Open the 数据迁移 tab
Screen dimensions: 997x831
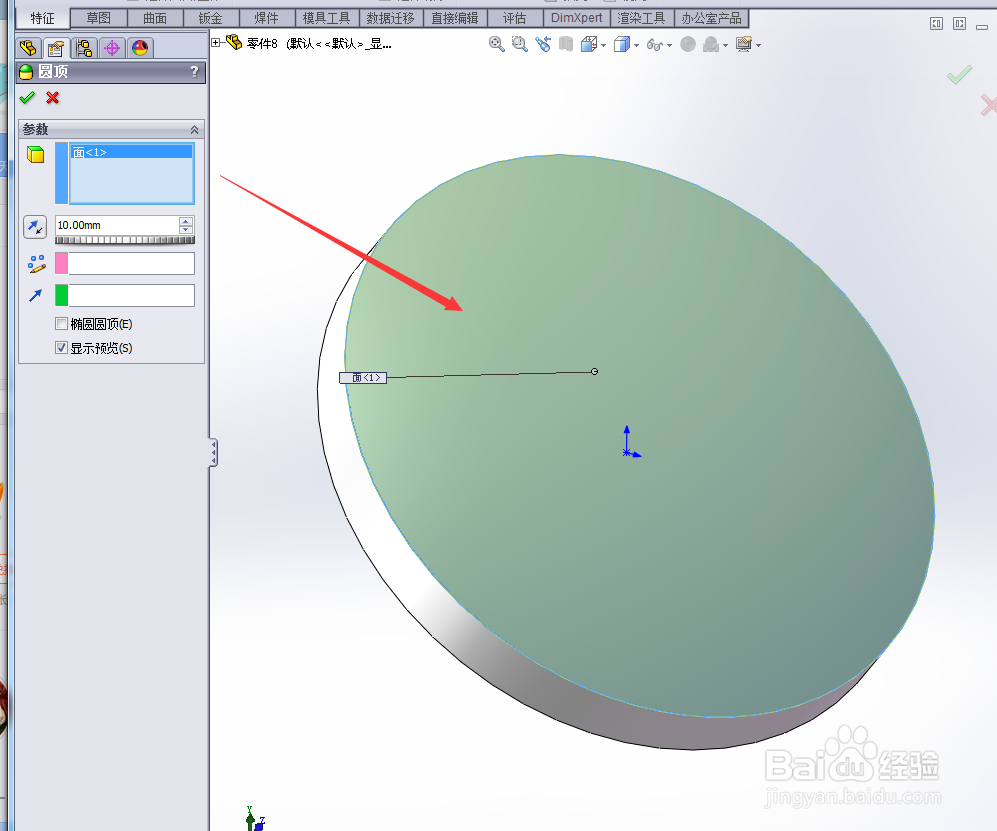pos(390,18)
